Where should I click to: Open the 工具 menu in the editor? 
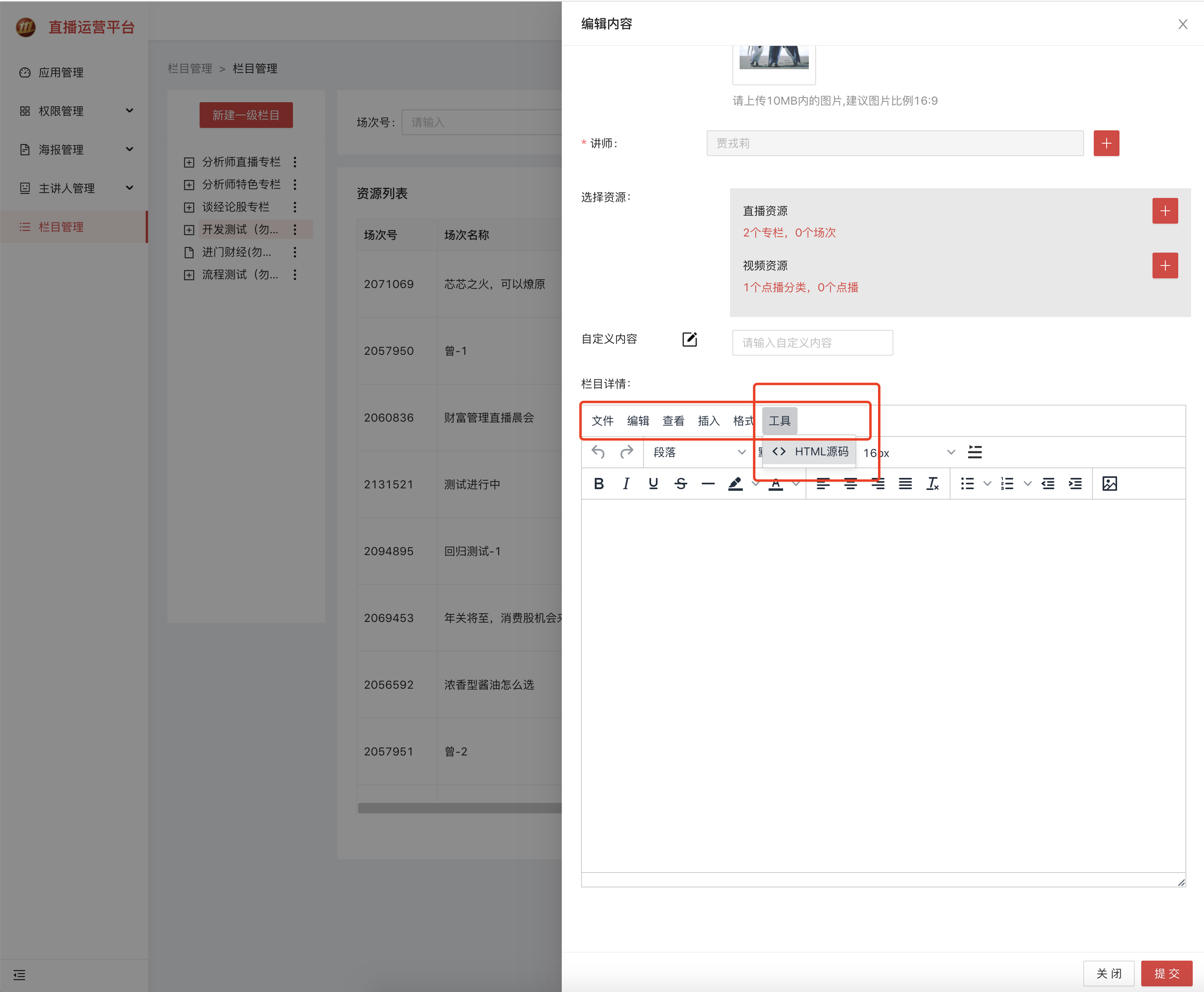pos(779,420)
